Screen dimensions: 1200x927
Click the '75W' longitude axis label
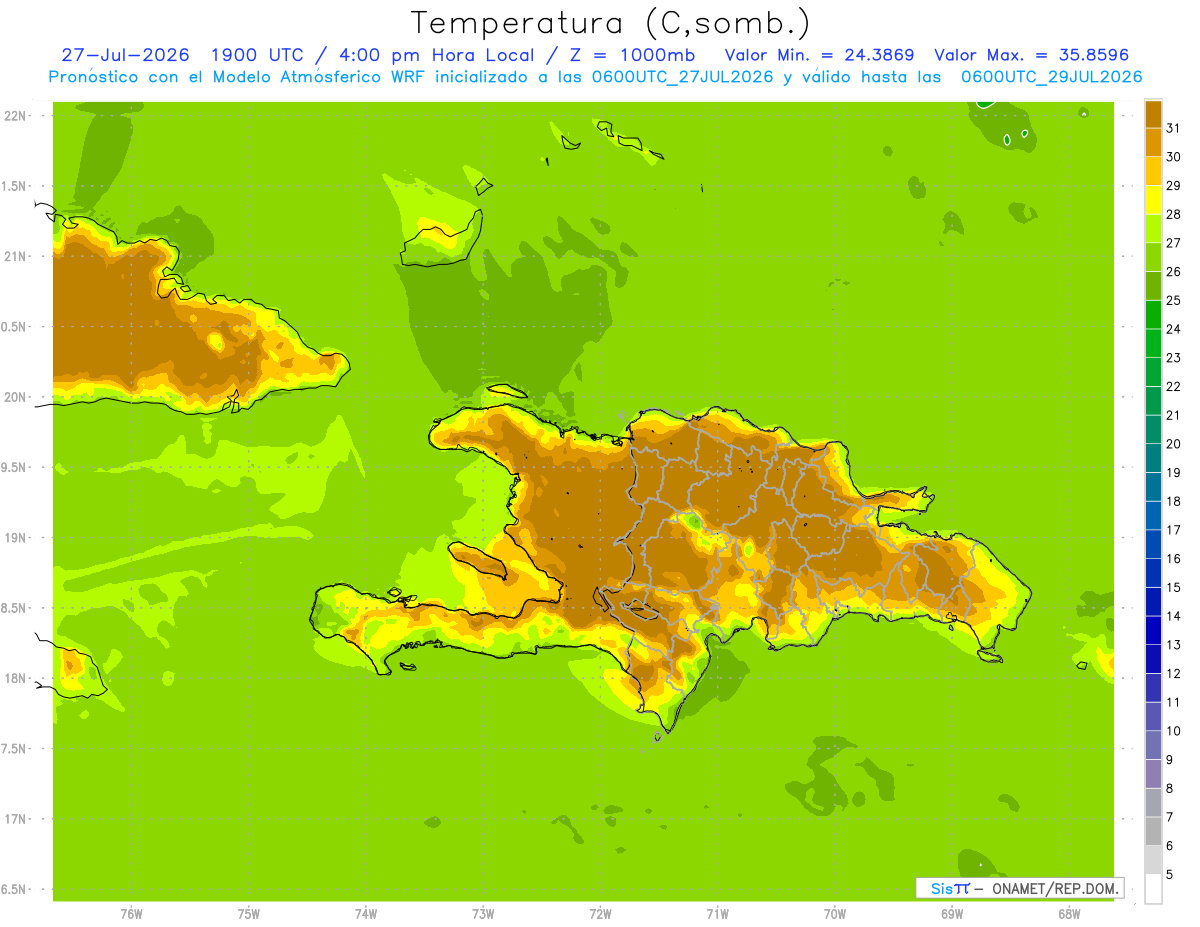[x=249, y=914]
